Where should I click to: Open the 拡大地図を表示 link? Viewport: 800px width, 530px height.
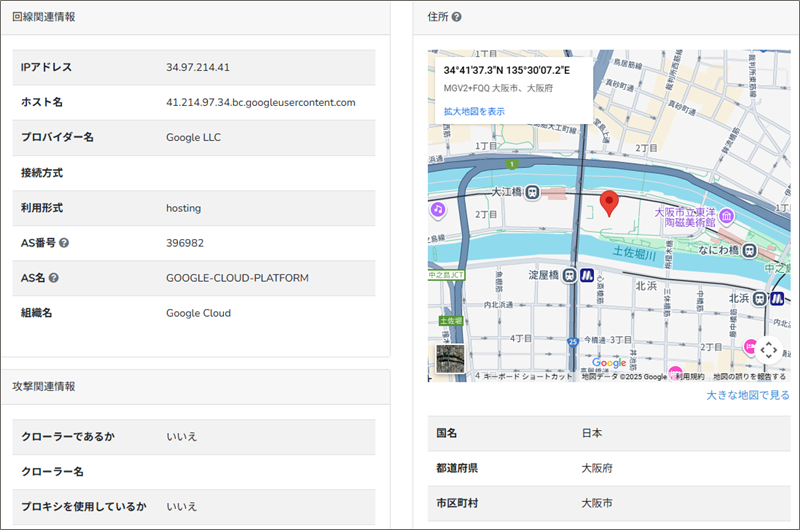(474, 111)
